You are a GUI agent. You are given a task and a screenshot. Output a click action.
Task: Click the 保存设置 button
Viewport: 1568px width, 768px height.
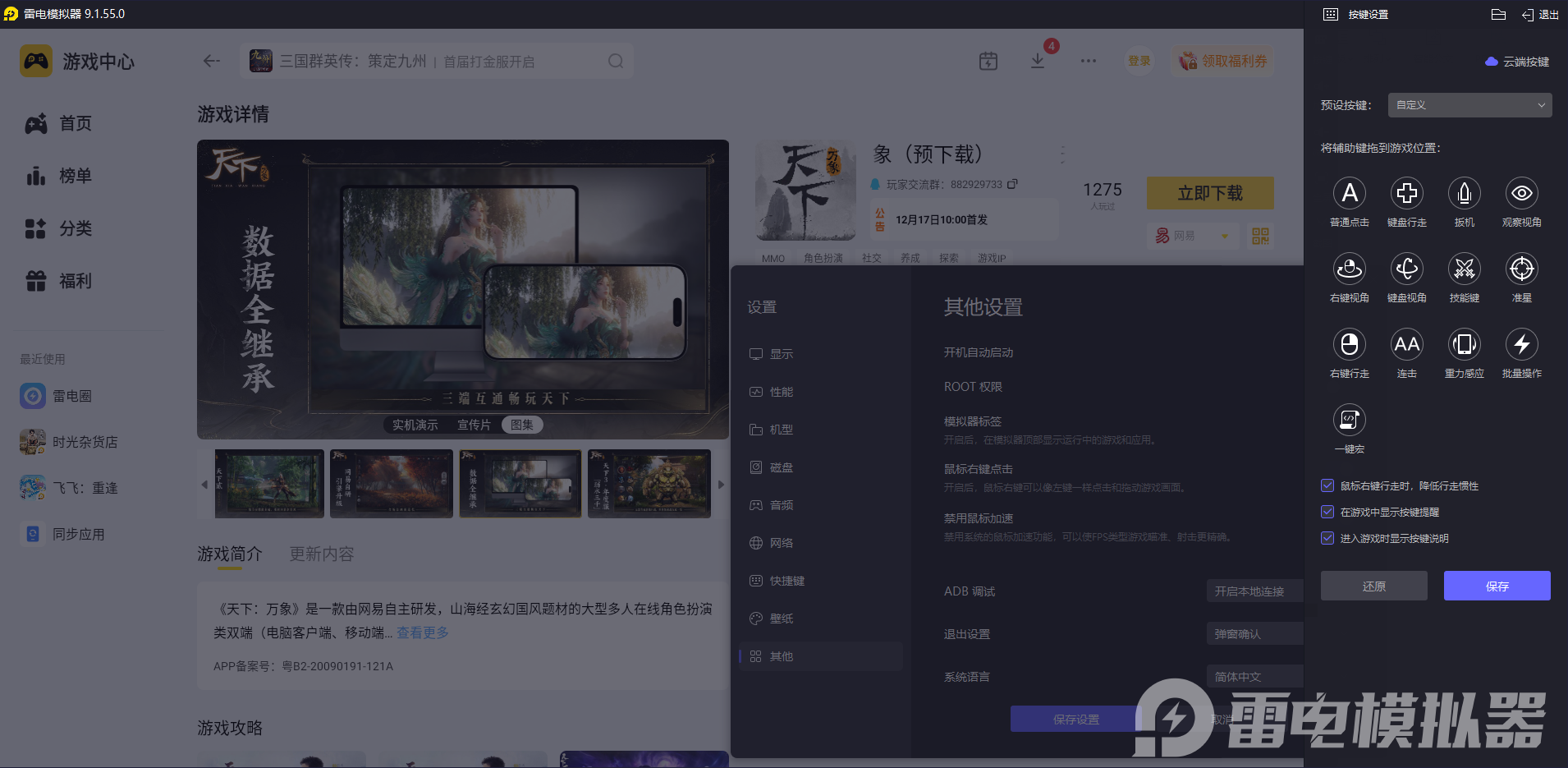coord(1075,719)
